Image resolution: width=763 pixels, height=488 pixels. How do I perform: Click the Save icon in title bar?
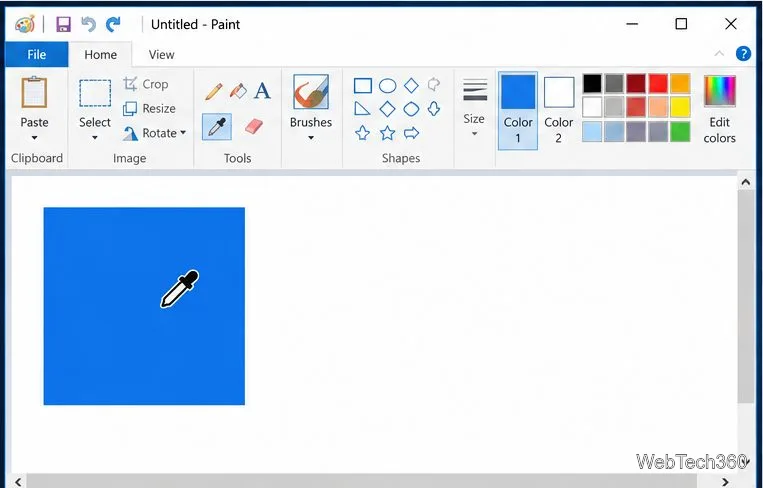(63, 24)
